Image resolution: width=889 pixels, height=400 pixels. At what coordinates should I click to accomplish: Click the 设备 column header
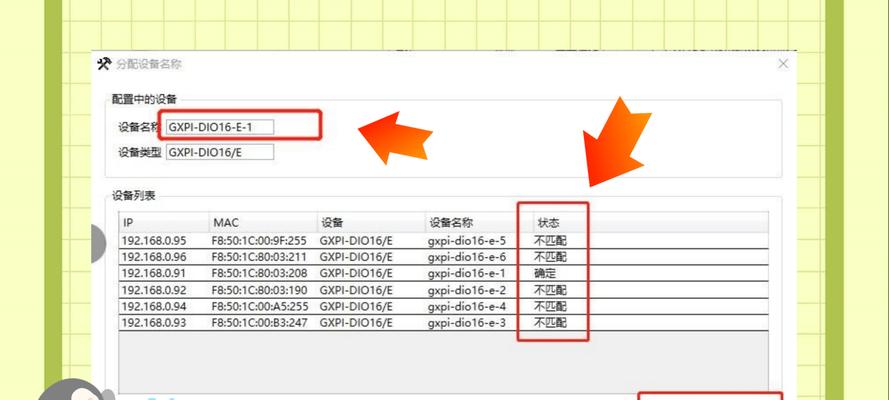coord(371,223)
